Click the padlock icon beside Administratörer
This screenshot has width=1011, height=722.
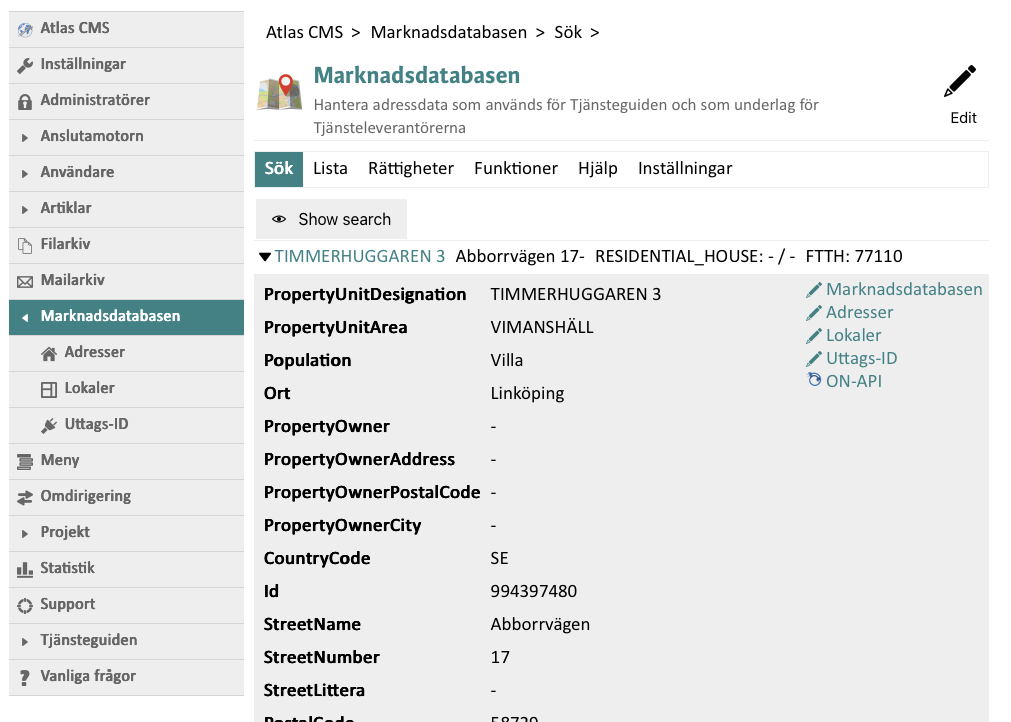click(x=25, y=101)
